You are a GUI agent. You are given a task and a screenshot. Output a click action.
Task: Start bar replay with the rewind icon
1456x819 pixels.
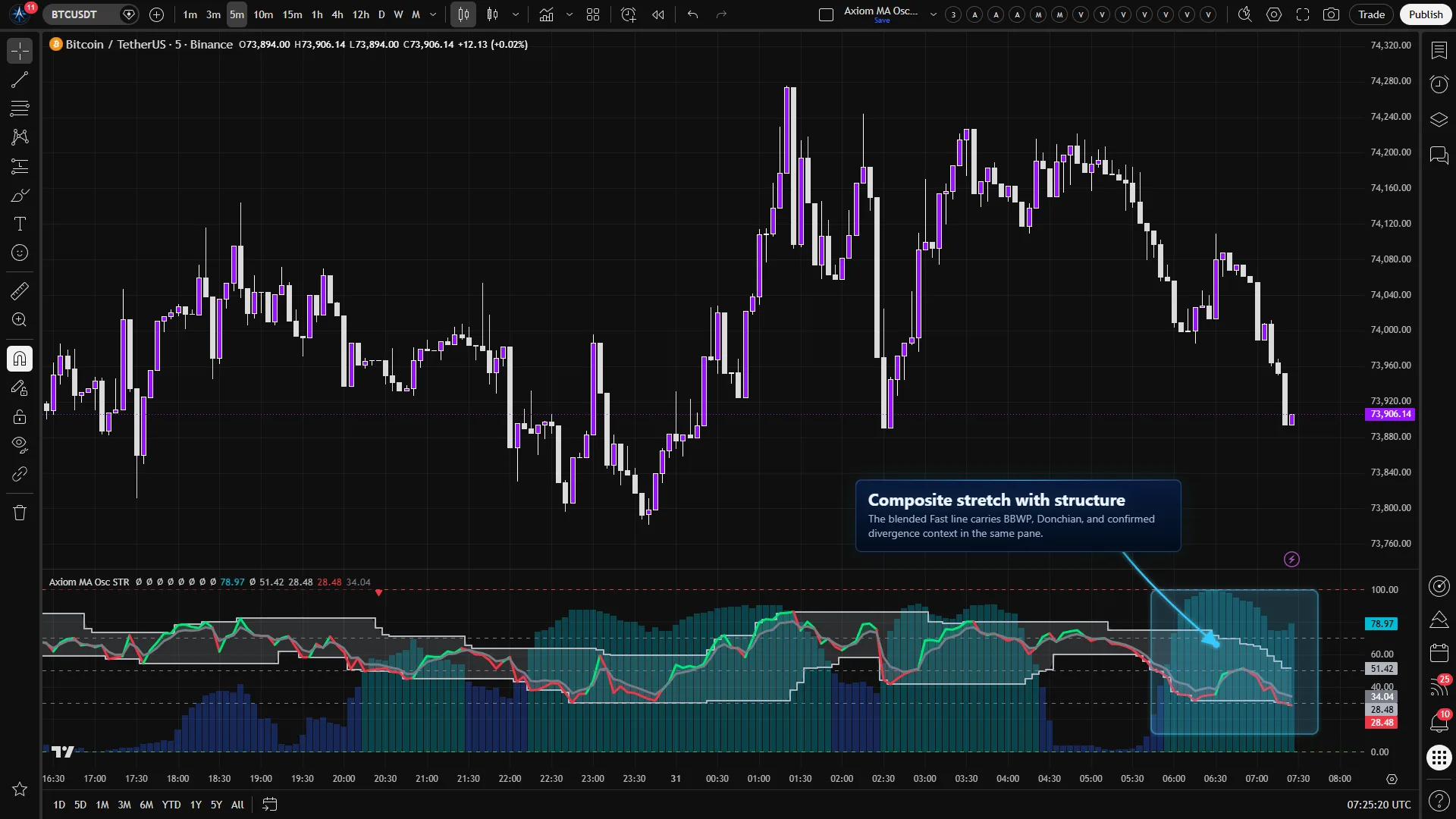click(658, 14)
